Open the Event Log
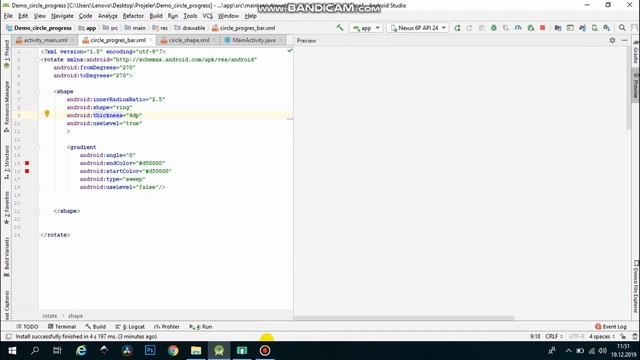The width and height of the screenshot is (640, 360). pos(611,327)
